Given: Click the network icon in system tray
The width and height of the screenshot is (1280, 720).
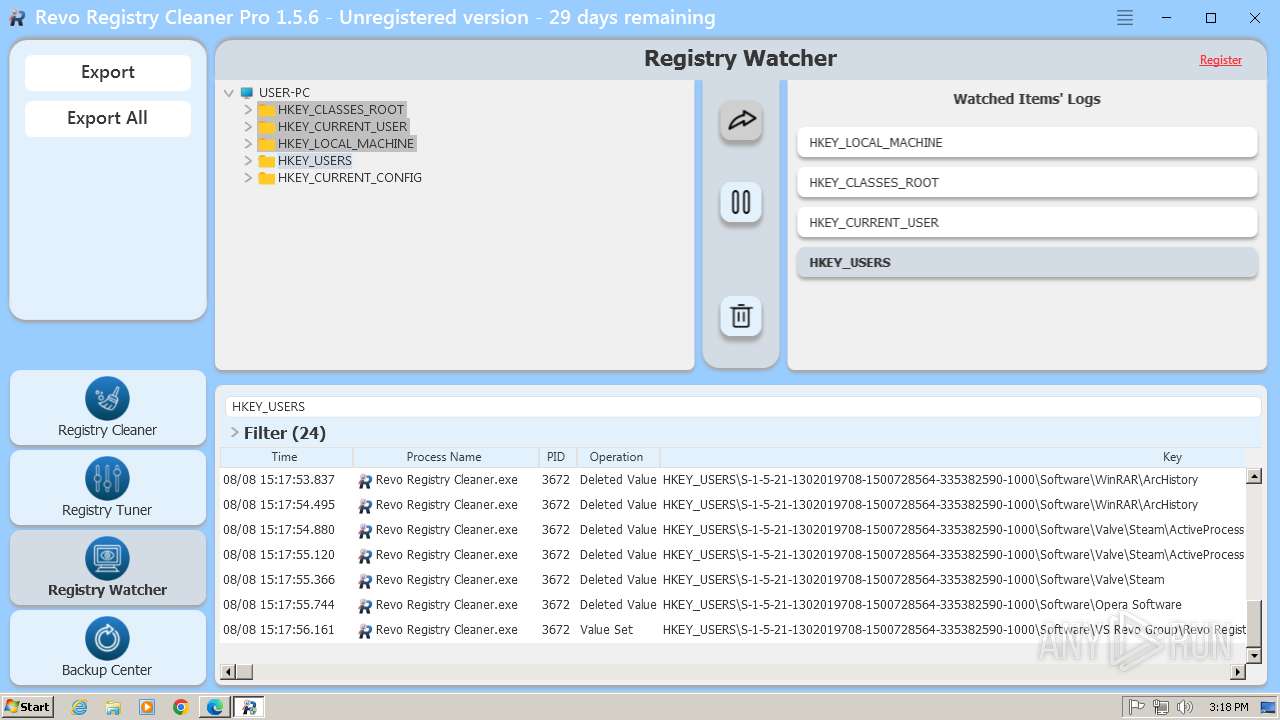Looking at the screenshot, I should [1161, 707].
